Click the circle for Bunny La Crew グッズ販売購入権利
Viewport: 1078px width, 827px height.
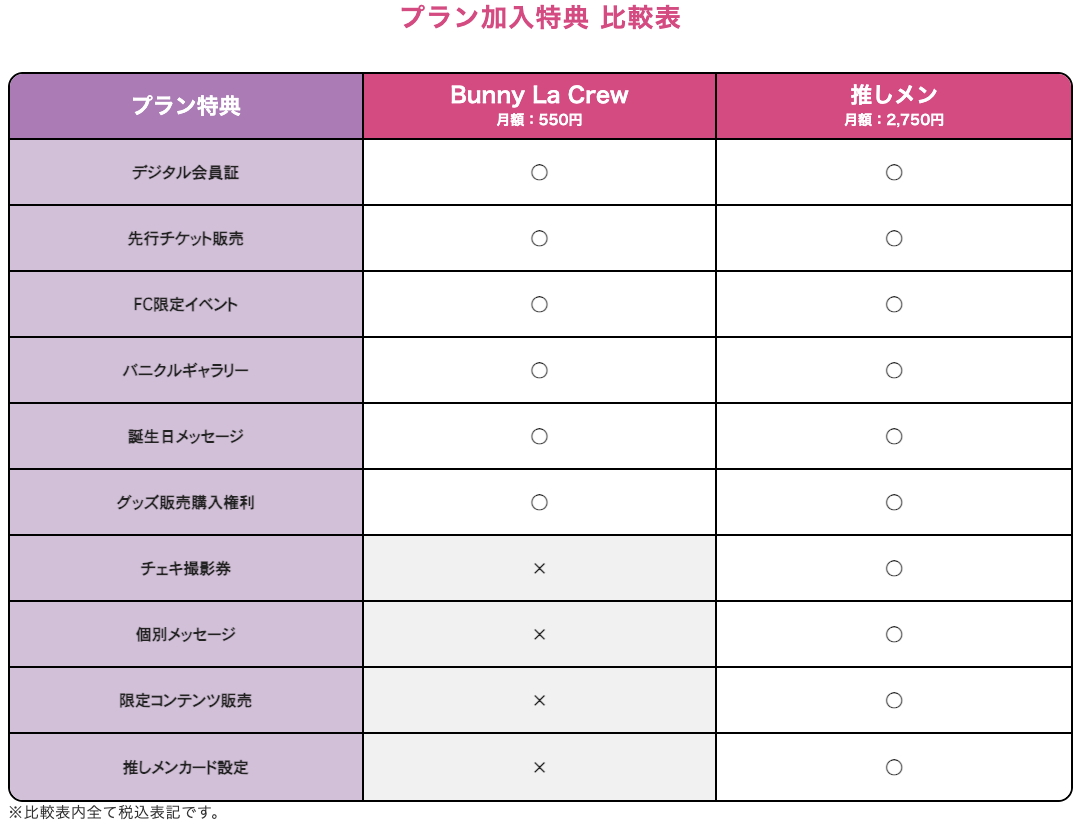[539, 502]
